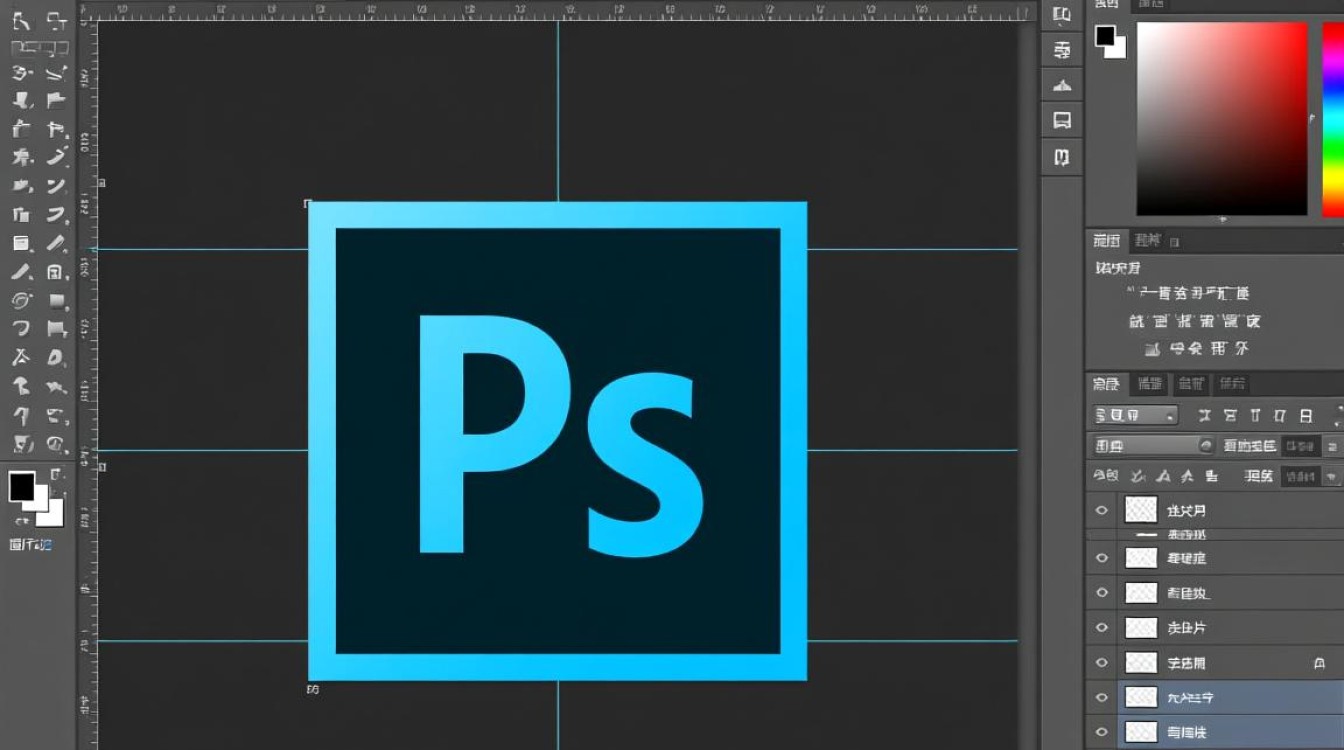Switch to the fourth tab of the Layers panel group
1344x750 pixels.
click(1232, 384)
